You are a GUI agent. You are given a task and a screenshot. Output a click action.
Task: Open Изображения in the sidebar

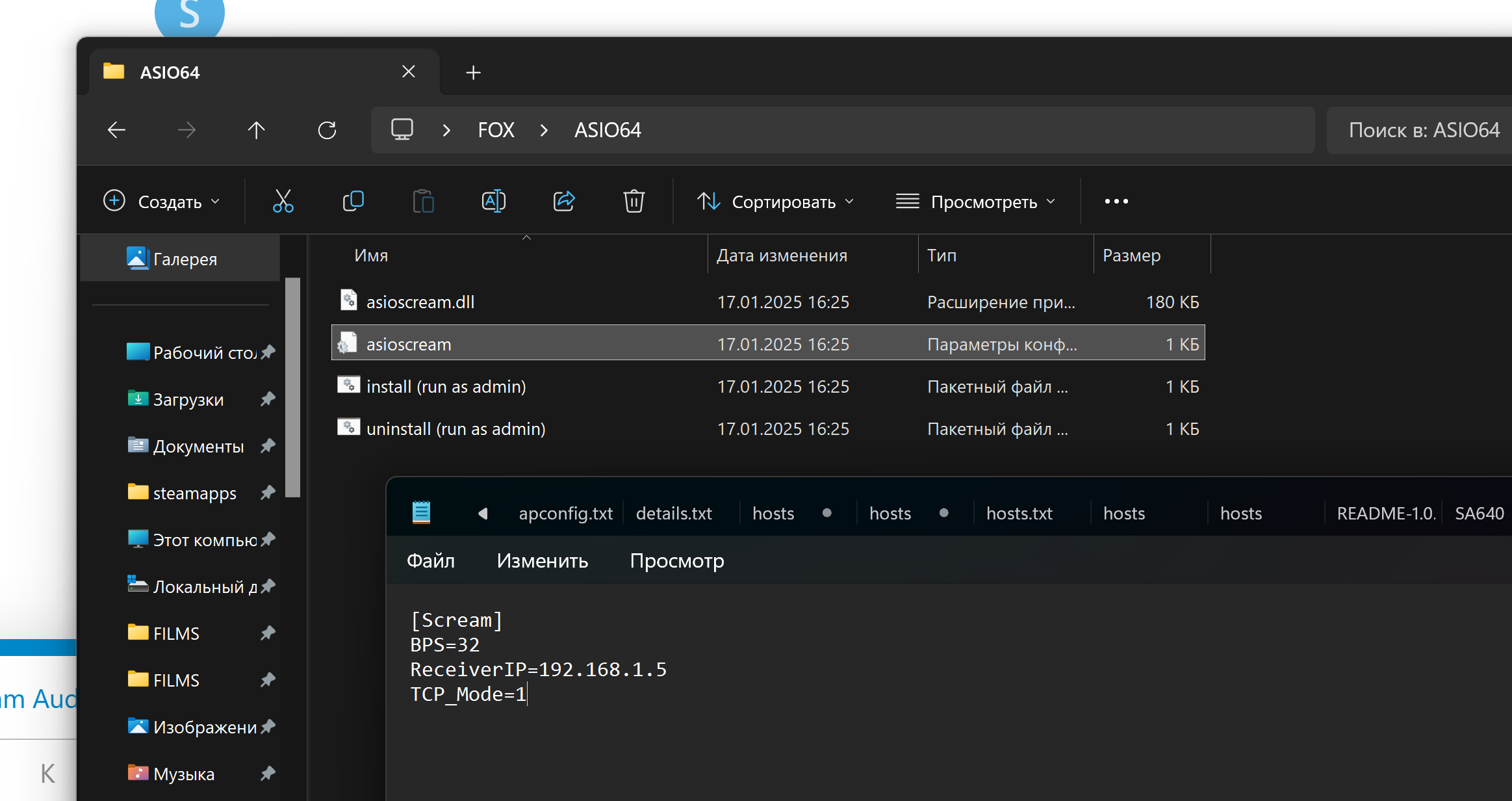click(x=192, y=727)
